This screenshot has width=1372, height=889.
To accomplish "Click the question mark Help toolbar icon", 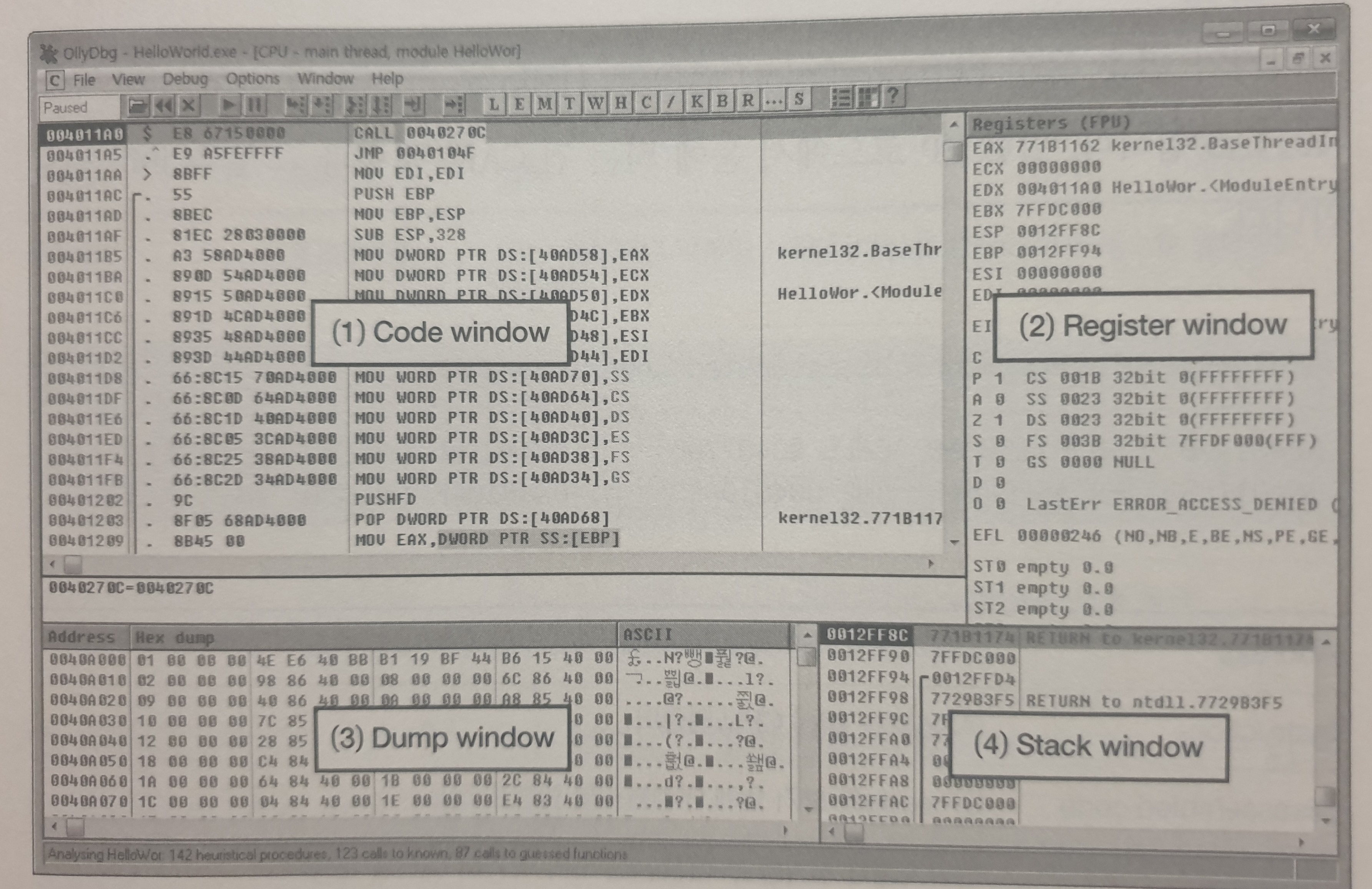I will pyautogui.click(x=893, y=96).
